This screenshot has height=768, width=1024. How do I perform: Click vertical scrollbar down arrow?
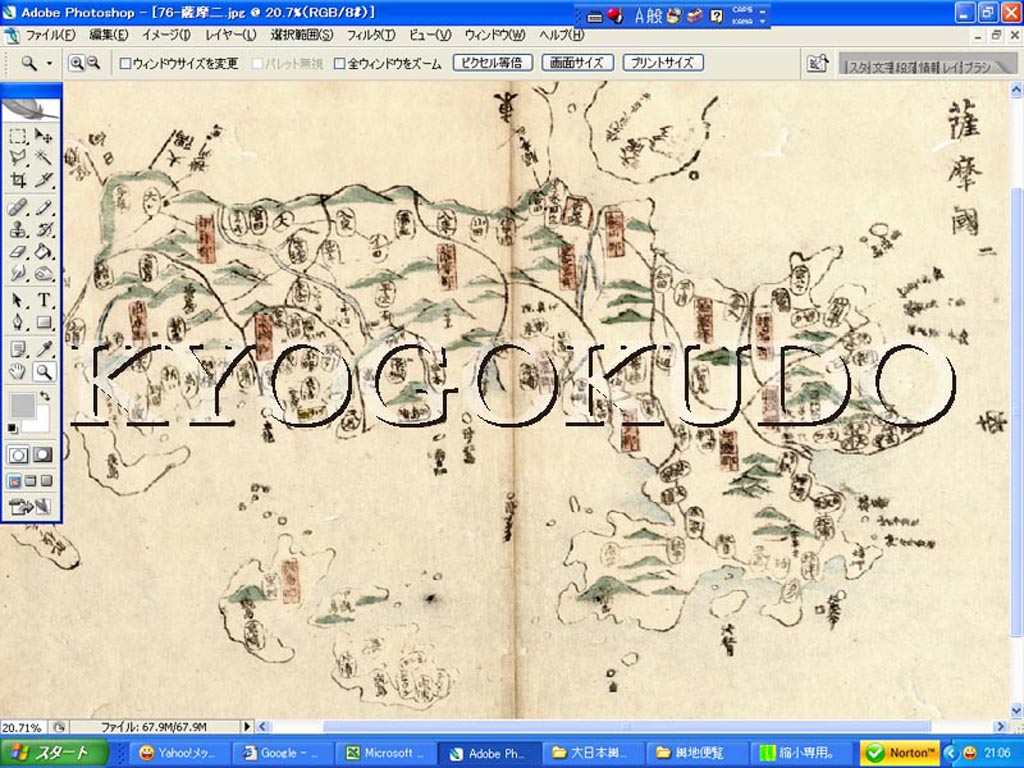point(1016,711)
